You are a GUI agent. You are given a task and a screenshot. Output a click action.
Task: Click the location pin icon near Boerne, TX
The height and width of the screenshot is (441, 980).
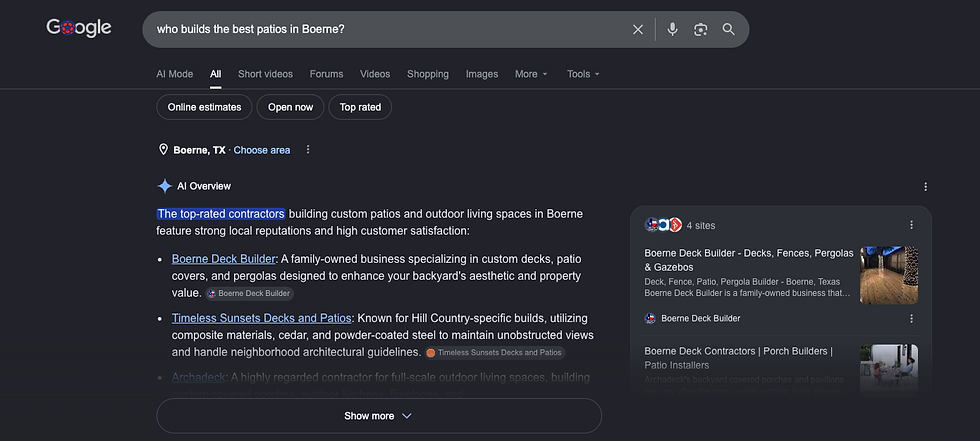click(x=163, y=149)
